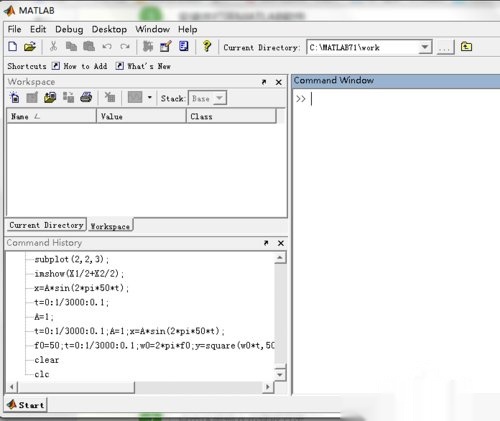Image resolution: width=500 pixels, height=421 pixels.
Task: Click the Workspace New variable icon
Action: click(x=14, y=98)
